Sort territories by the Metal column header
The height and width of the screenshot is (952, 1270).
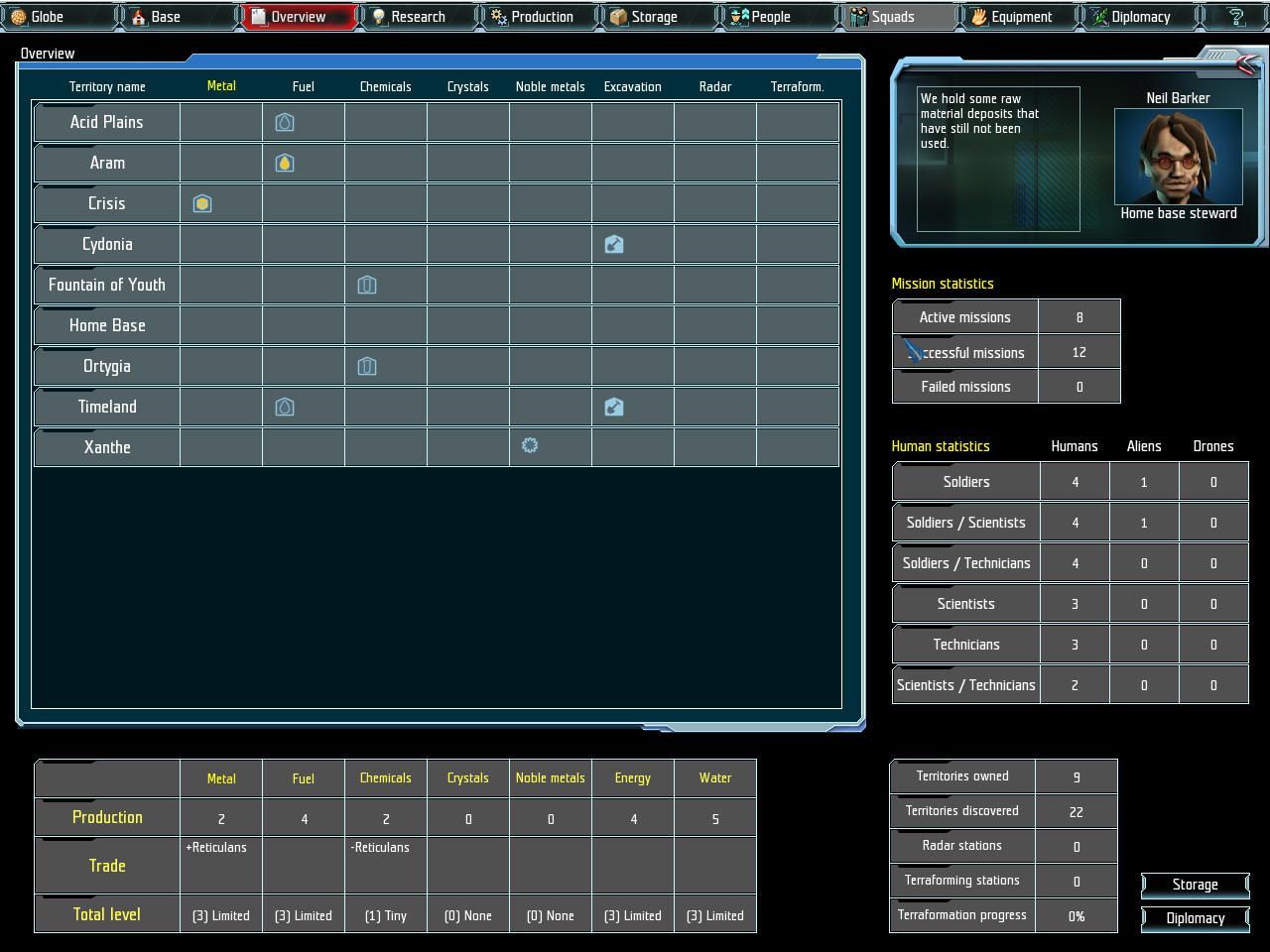coord(221,86)
